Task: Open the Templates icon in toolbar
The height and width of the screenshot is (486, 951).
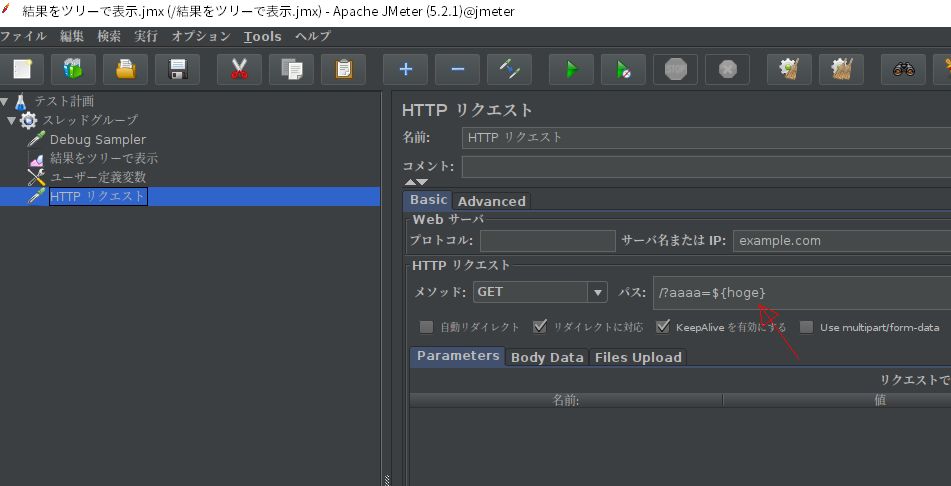Action: tap(73, 69)
